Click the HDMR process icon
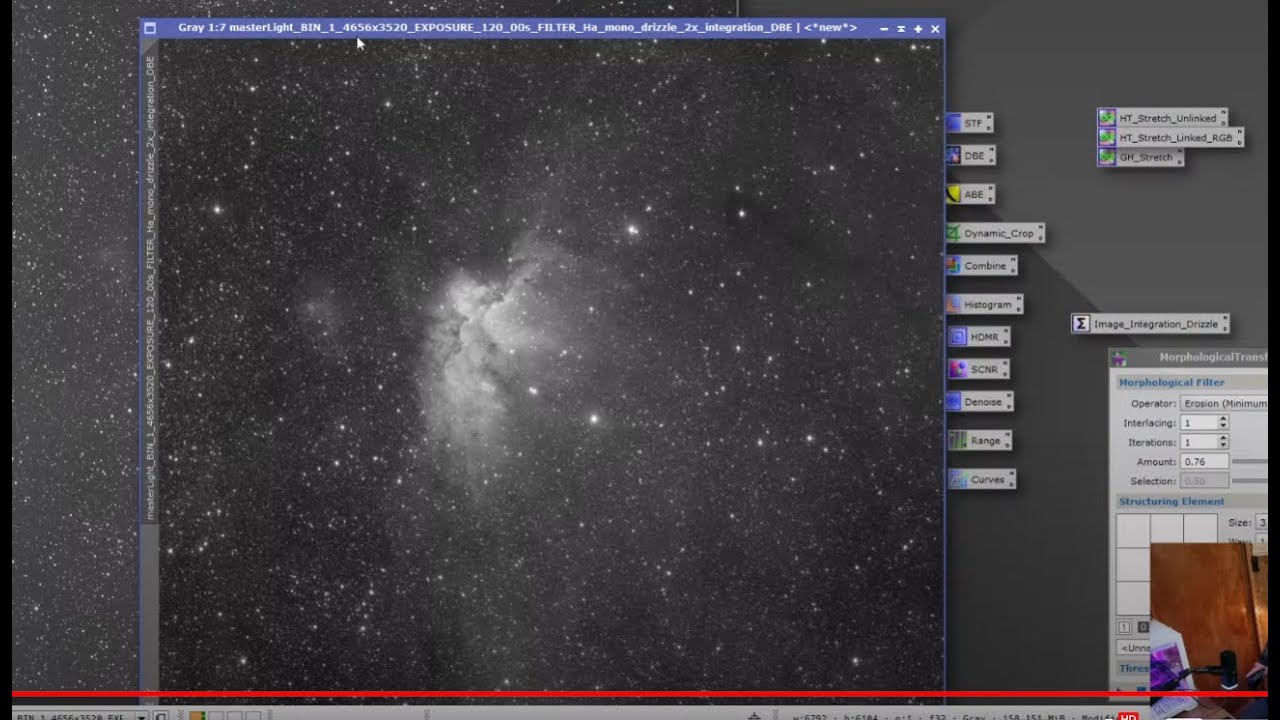 coord(978,337)
